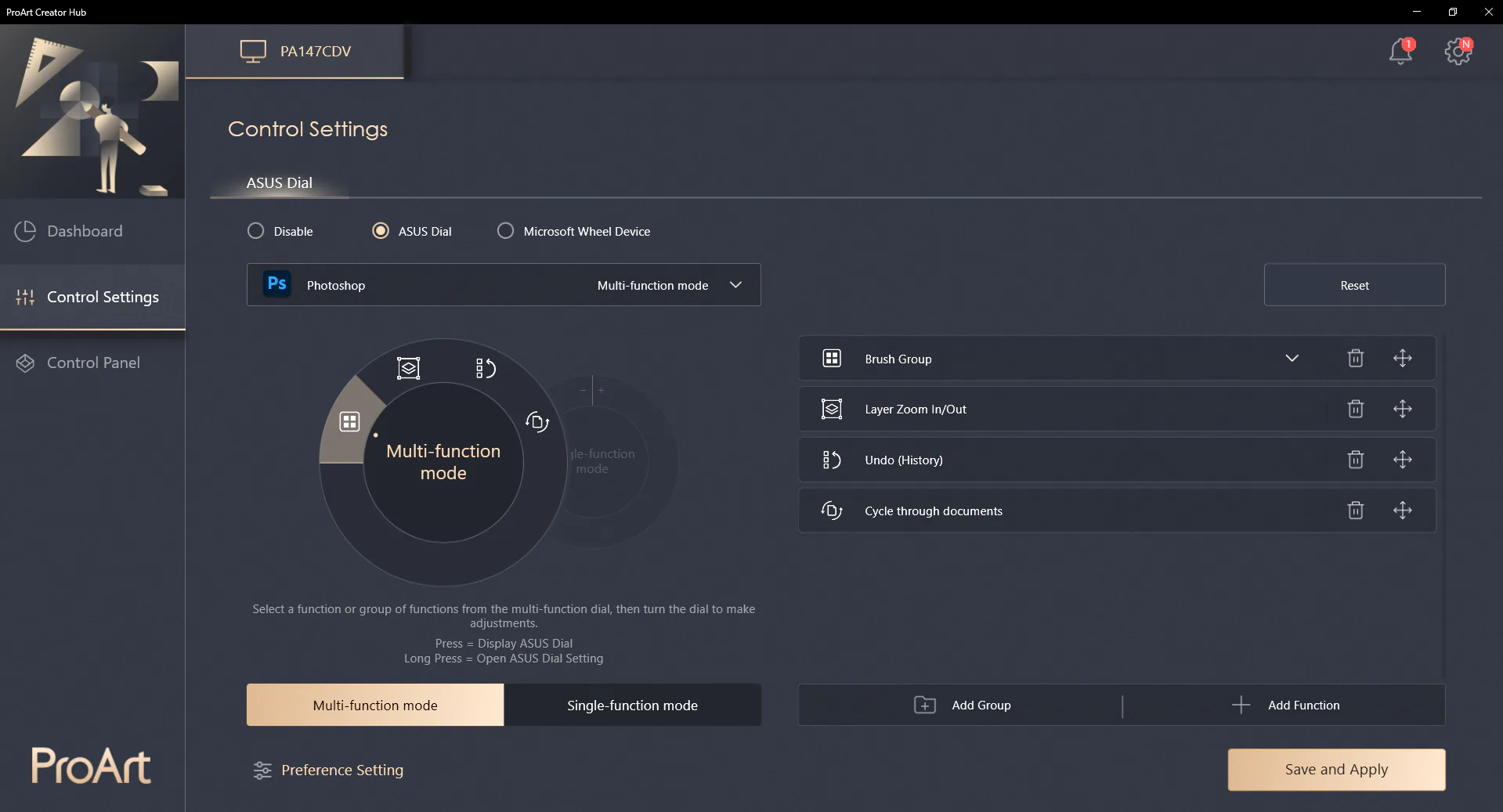The image size is (1503, 812).
Task: Open the Photoshop application mode dropdown
Action: [504, 285]
